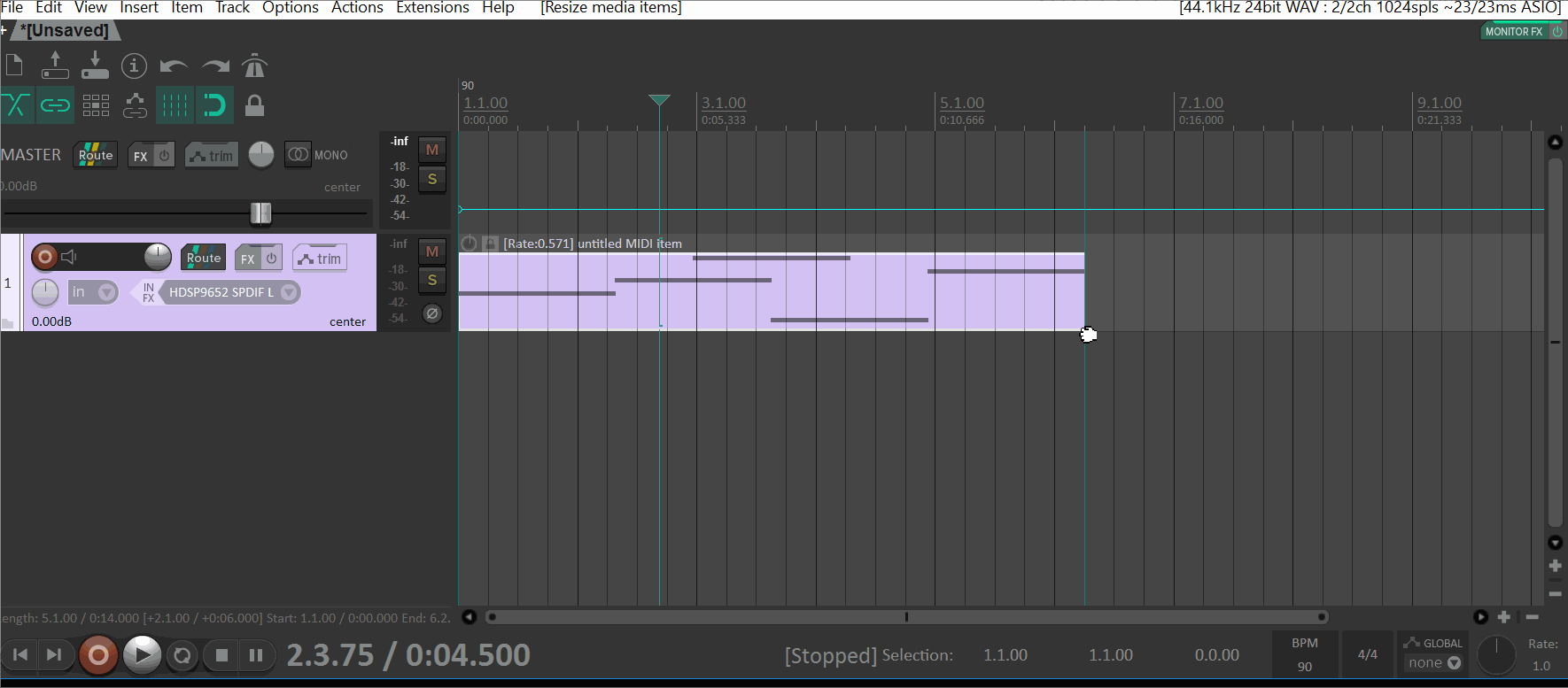Start playback with the Play button
Image resolution: width=1568 pixels, height=688 pixels.
click(x=142, y=655)
